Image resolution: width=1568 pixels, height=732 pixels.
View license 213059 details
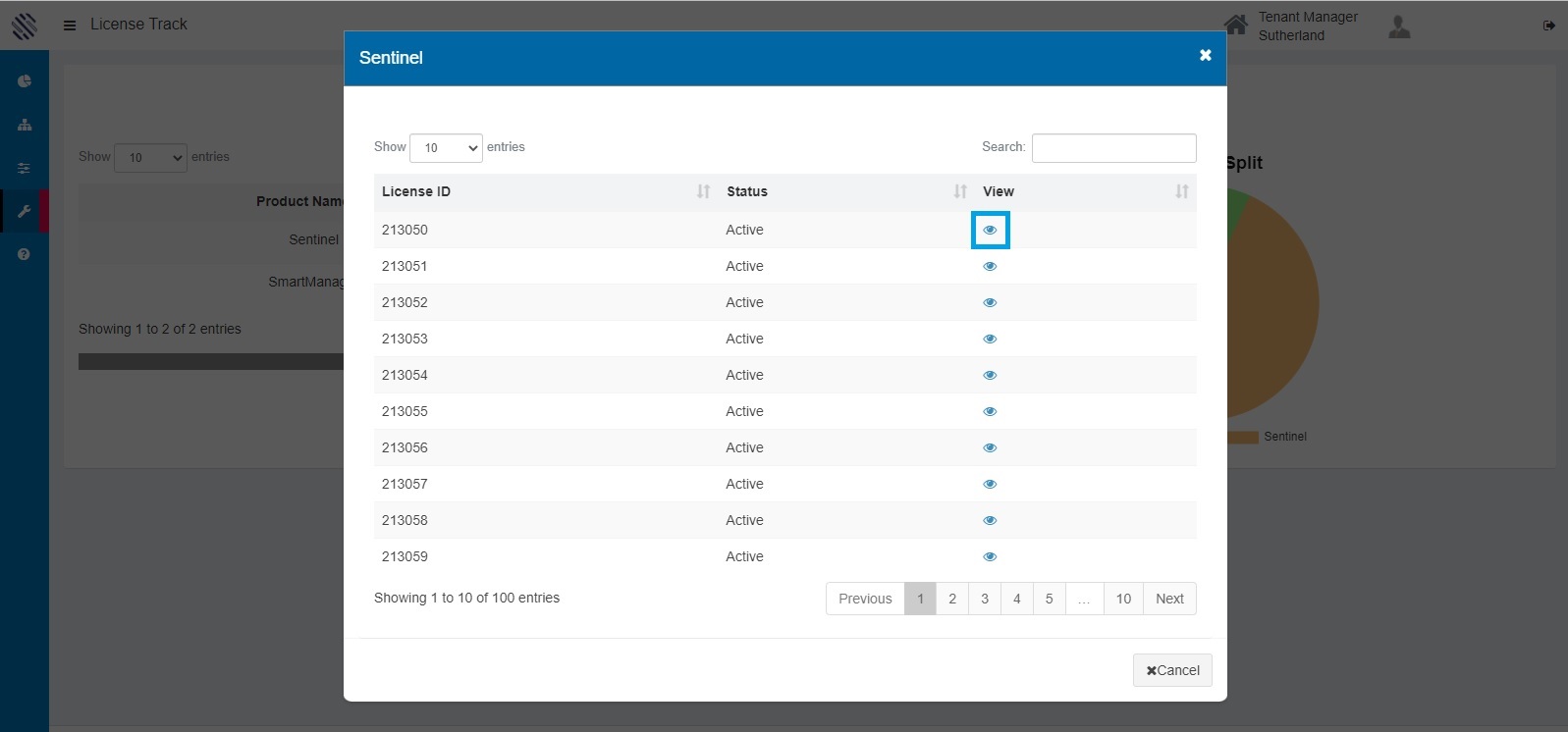(990, 556)
